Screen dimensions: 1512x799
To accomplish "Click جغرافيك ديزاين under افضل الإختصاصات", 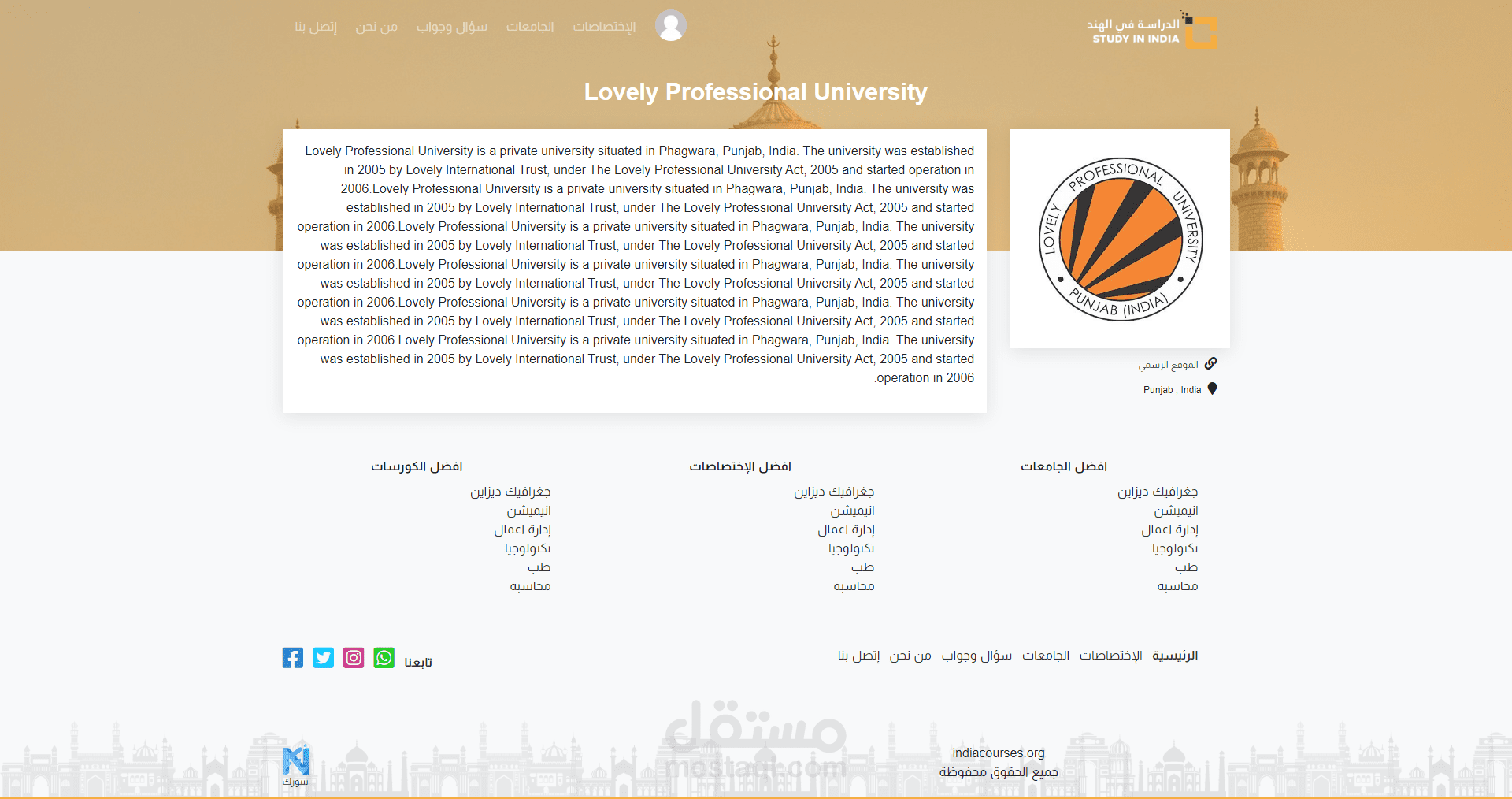I will click(834, 492).
